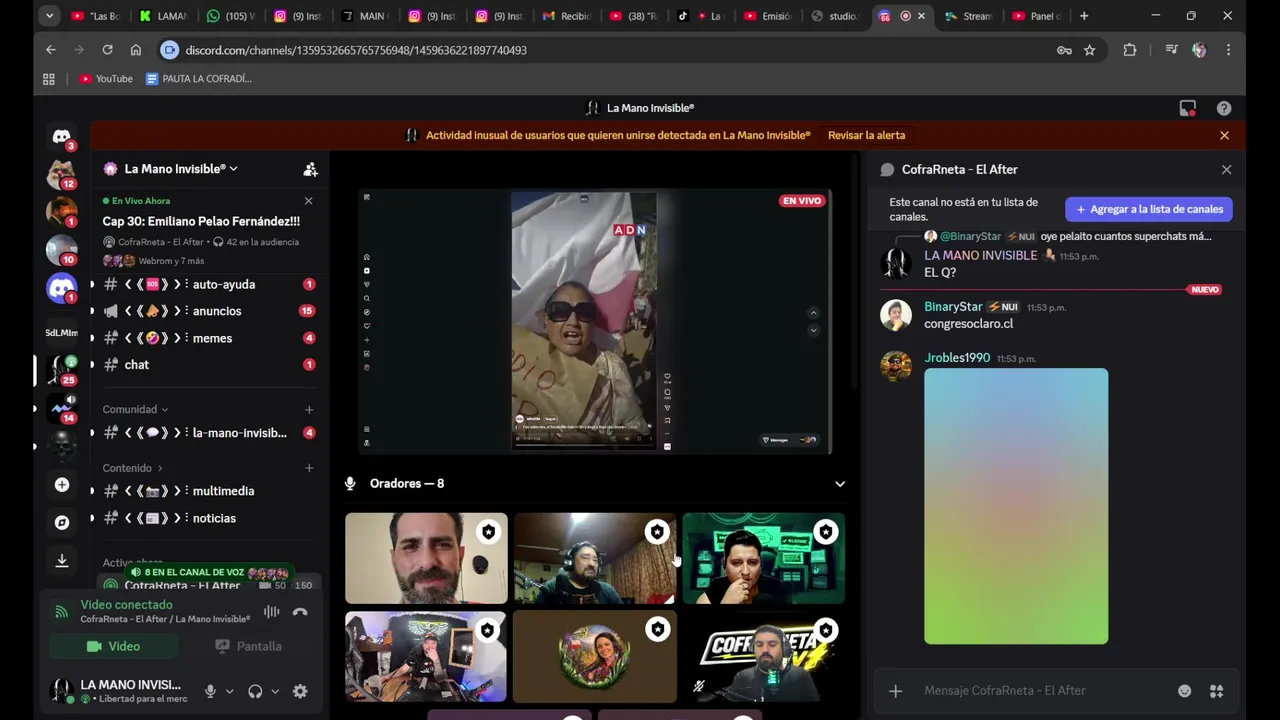Click the live stream video preview
This screenshot has height=720, width=1280.
click(595, 322)
